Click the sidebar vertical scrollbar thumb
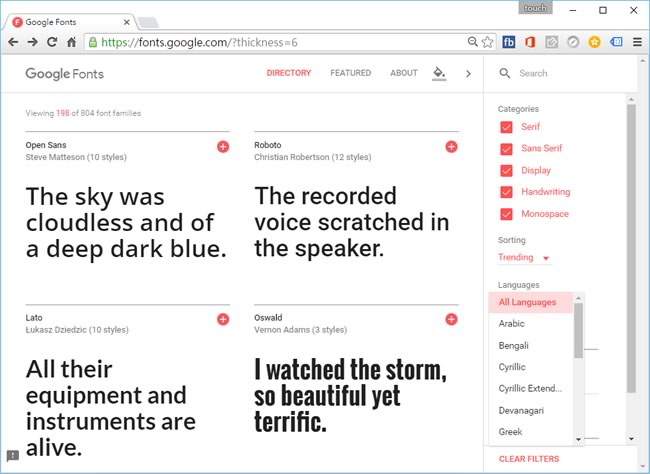The height and width of the screenshot is (474, 650). coord(631,248)
